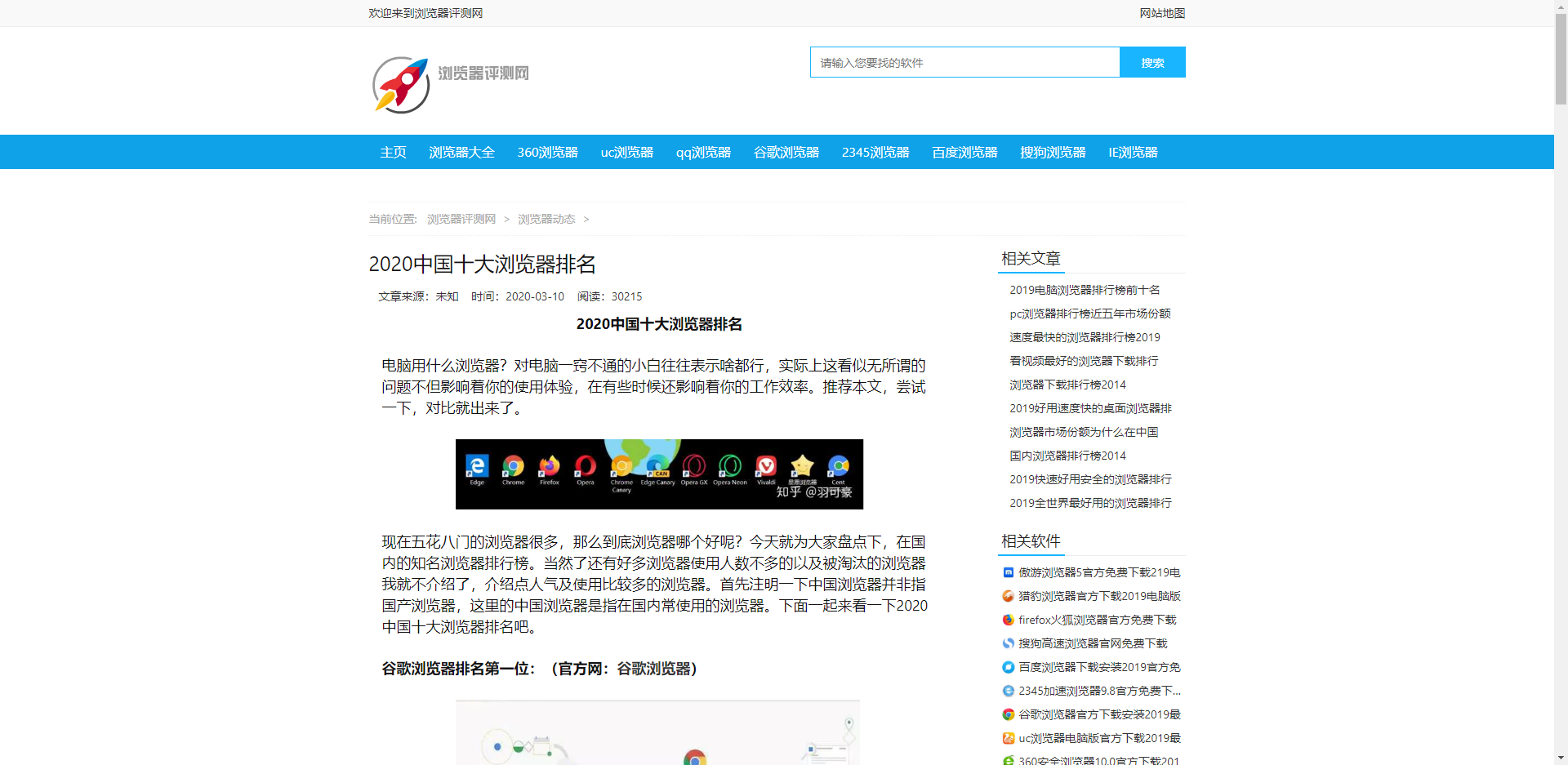Click the Sogou high-speed browser icon
The image size is (1568, 765).
[x=1008, y=643]
